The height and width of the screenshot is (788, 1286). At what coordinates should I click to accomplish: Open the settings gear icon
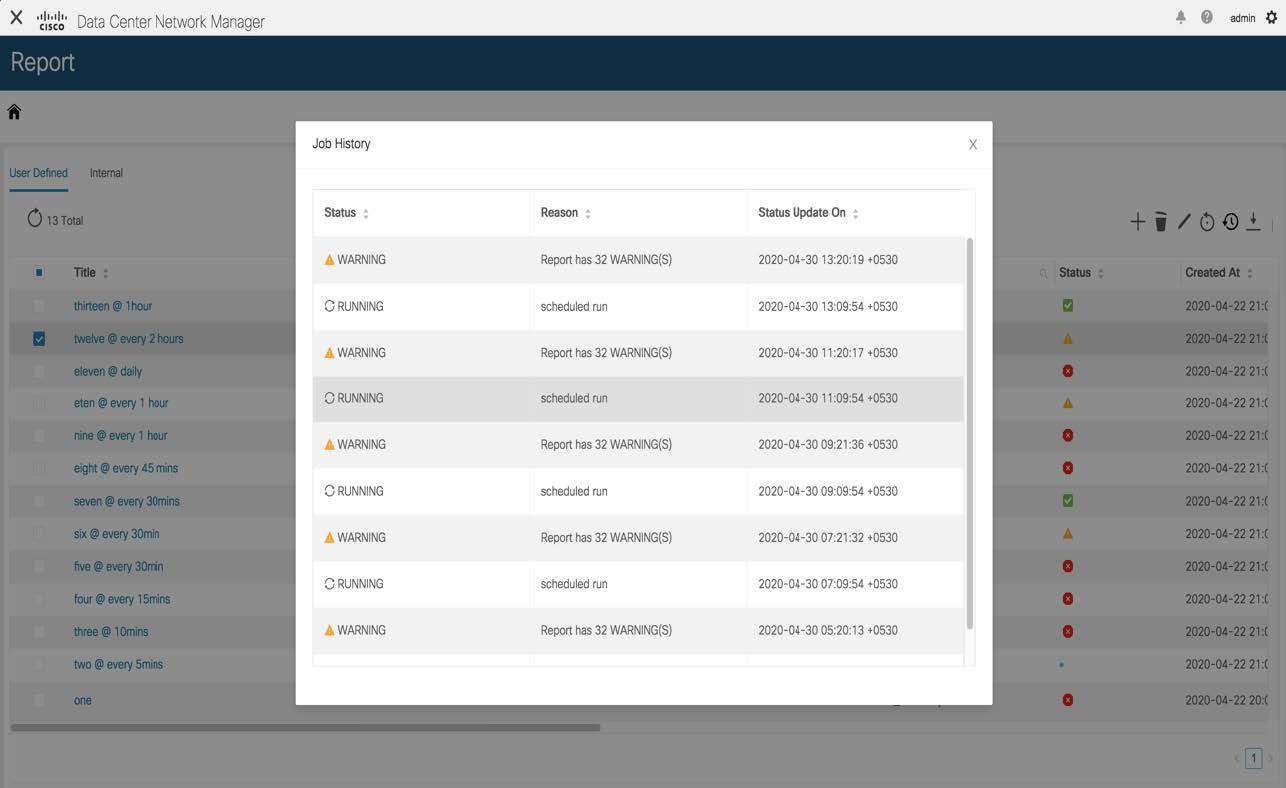coord(1272,17)
